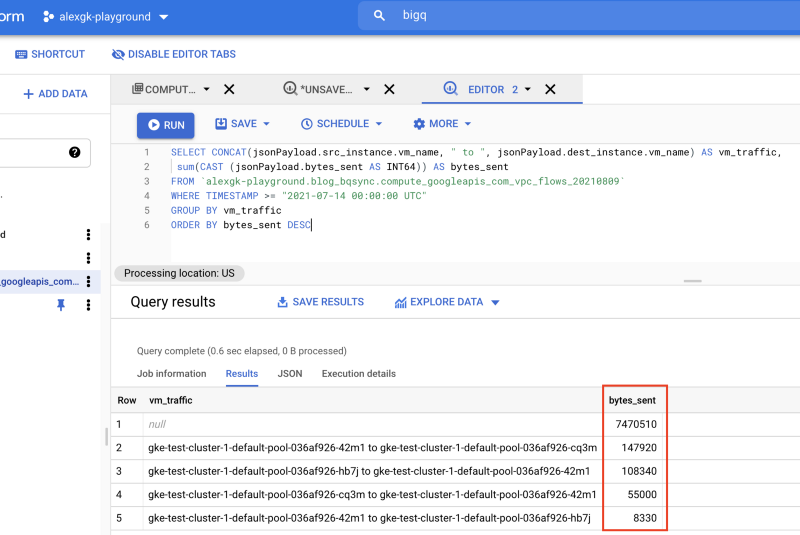Expand the MORE dropdown arrow
The width and height of the screenshot is (800, 535).
[x=468, y=124]
